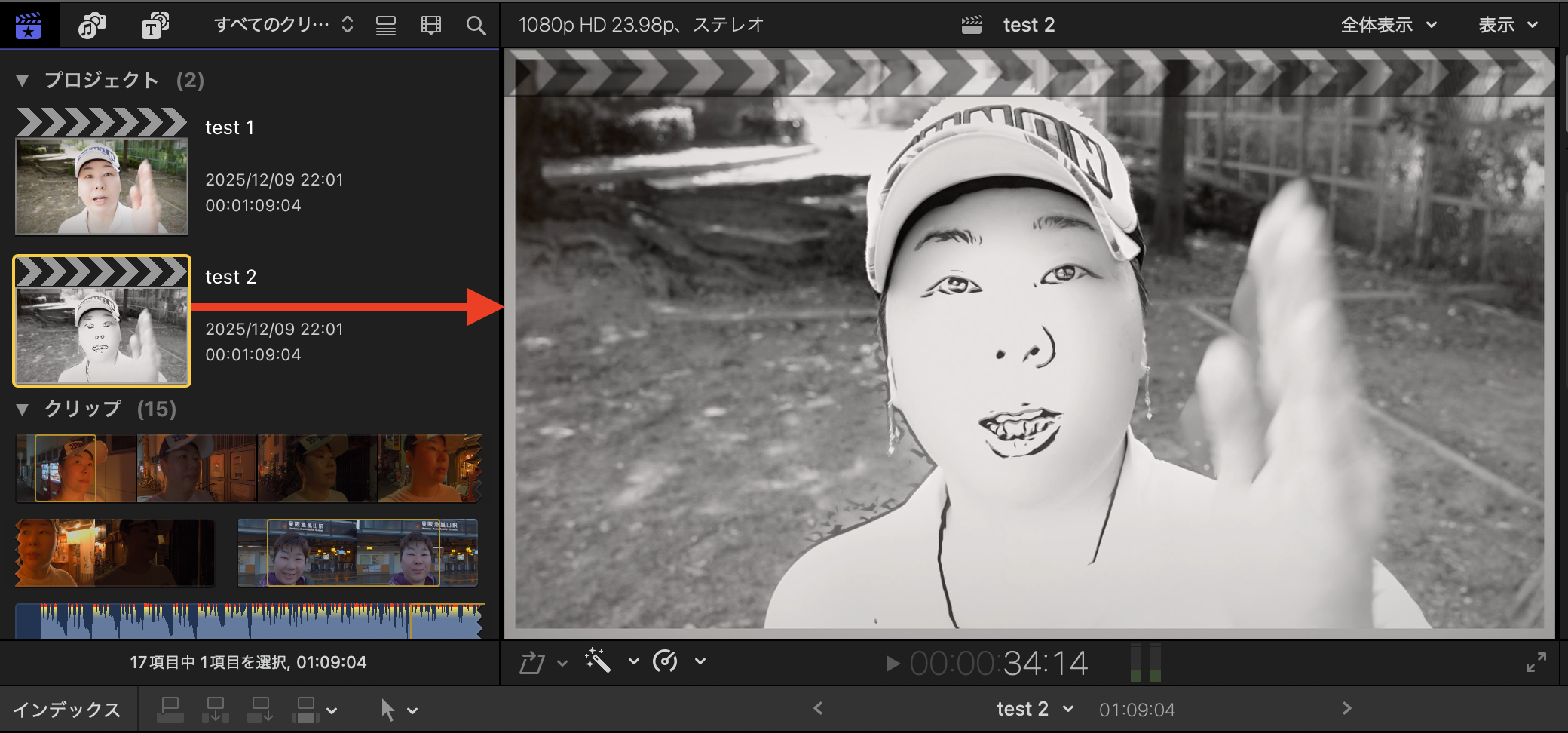The height and width of the screenshot is (733, 1568).
Task: Open the Libraries sidebar icon
Action: [29, 25]
